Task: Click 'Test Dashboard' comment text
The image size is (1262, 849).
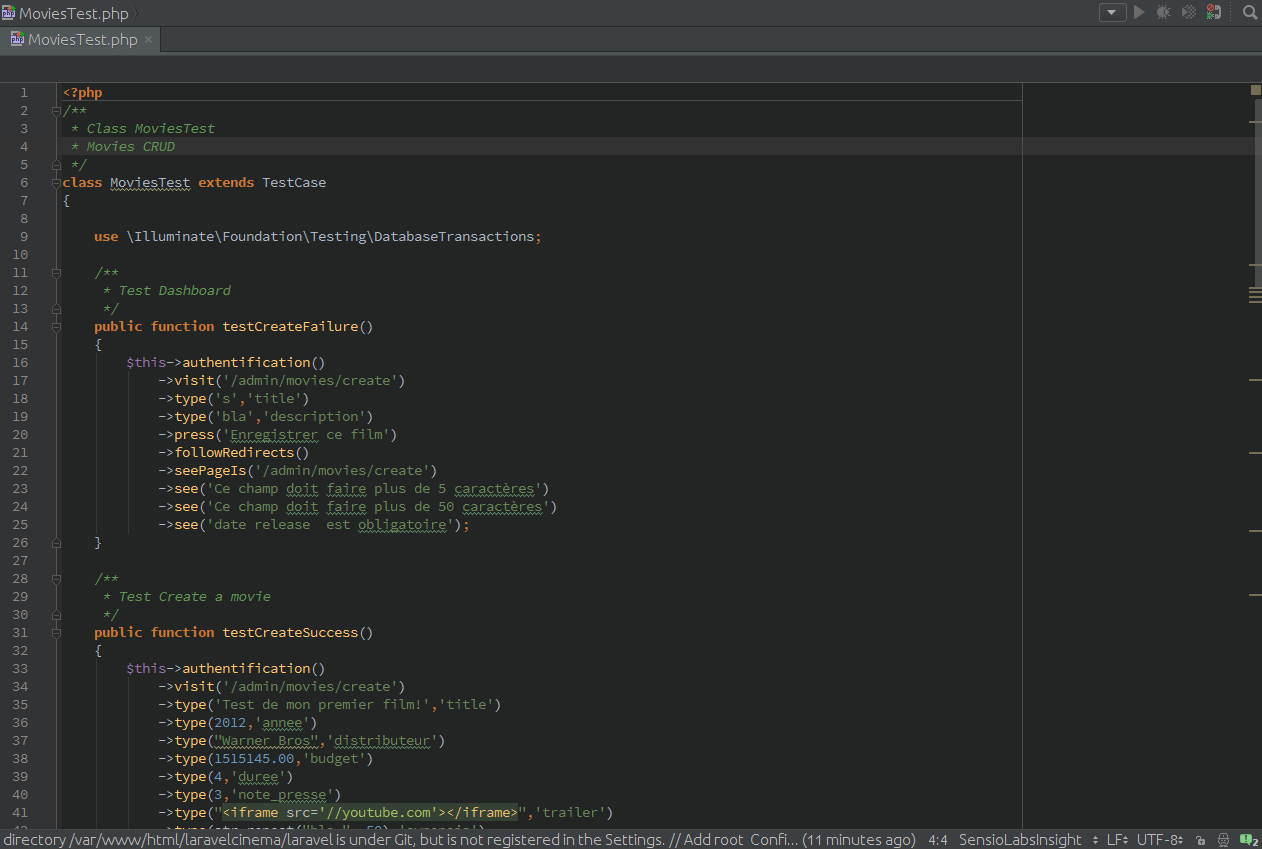Action: 174,291
